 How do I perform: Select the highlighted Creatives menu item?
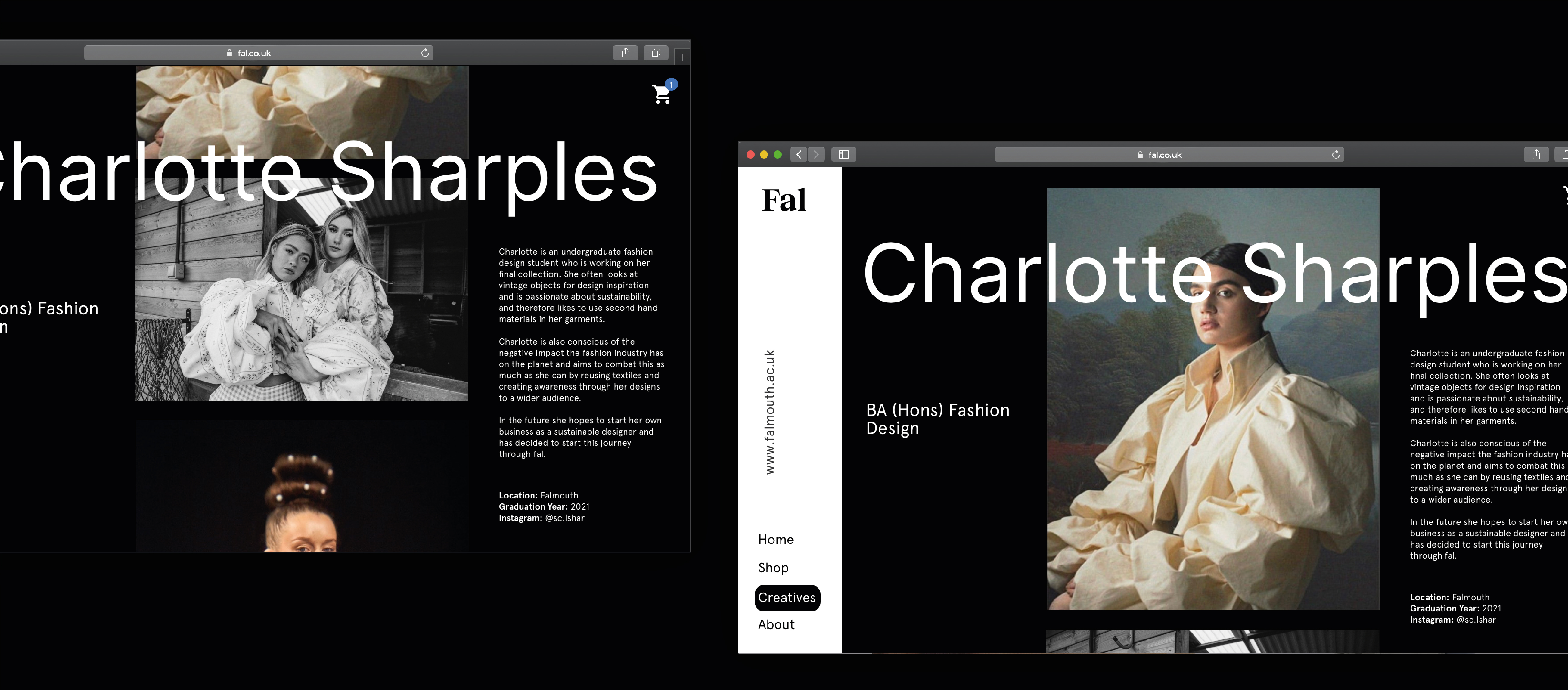(x=787, y=598)
